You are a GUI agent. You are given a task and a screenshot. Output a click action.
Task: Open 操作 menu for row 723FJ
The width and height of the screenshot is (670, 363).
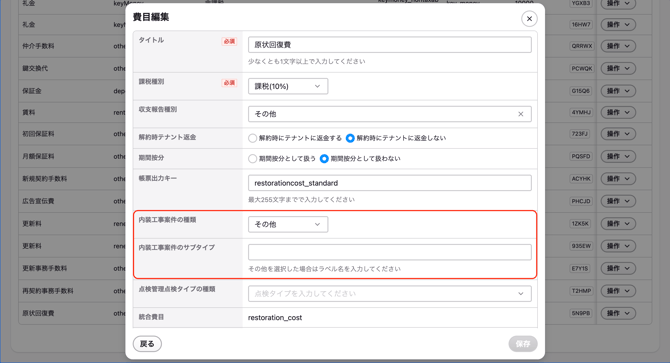(618, 134)
